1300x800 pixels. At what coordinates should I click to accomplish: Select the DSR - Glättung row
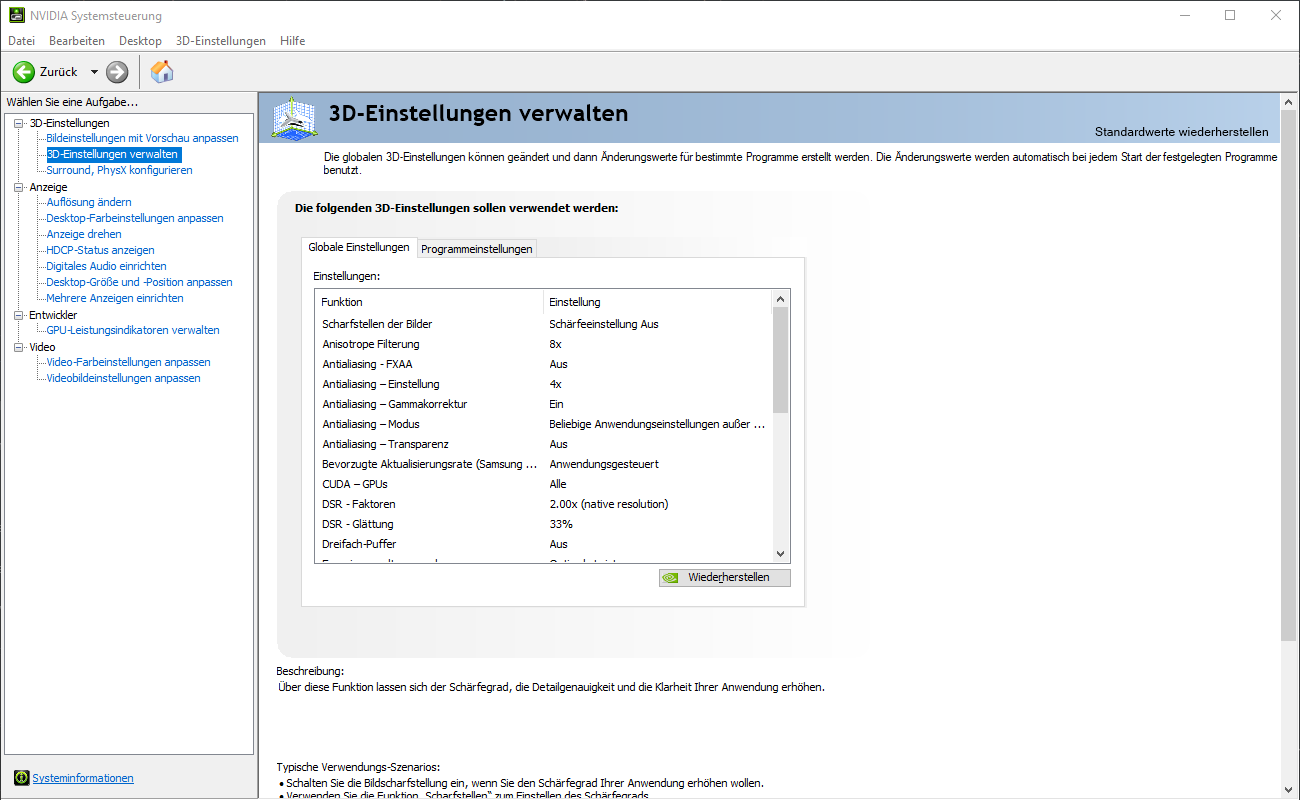pos(544,524)
